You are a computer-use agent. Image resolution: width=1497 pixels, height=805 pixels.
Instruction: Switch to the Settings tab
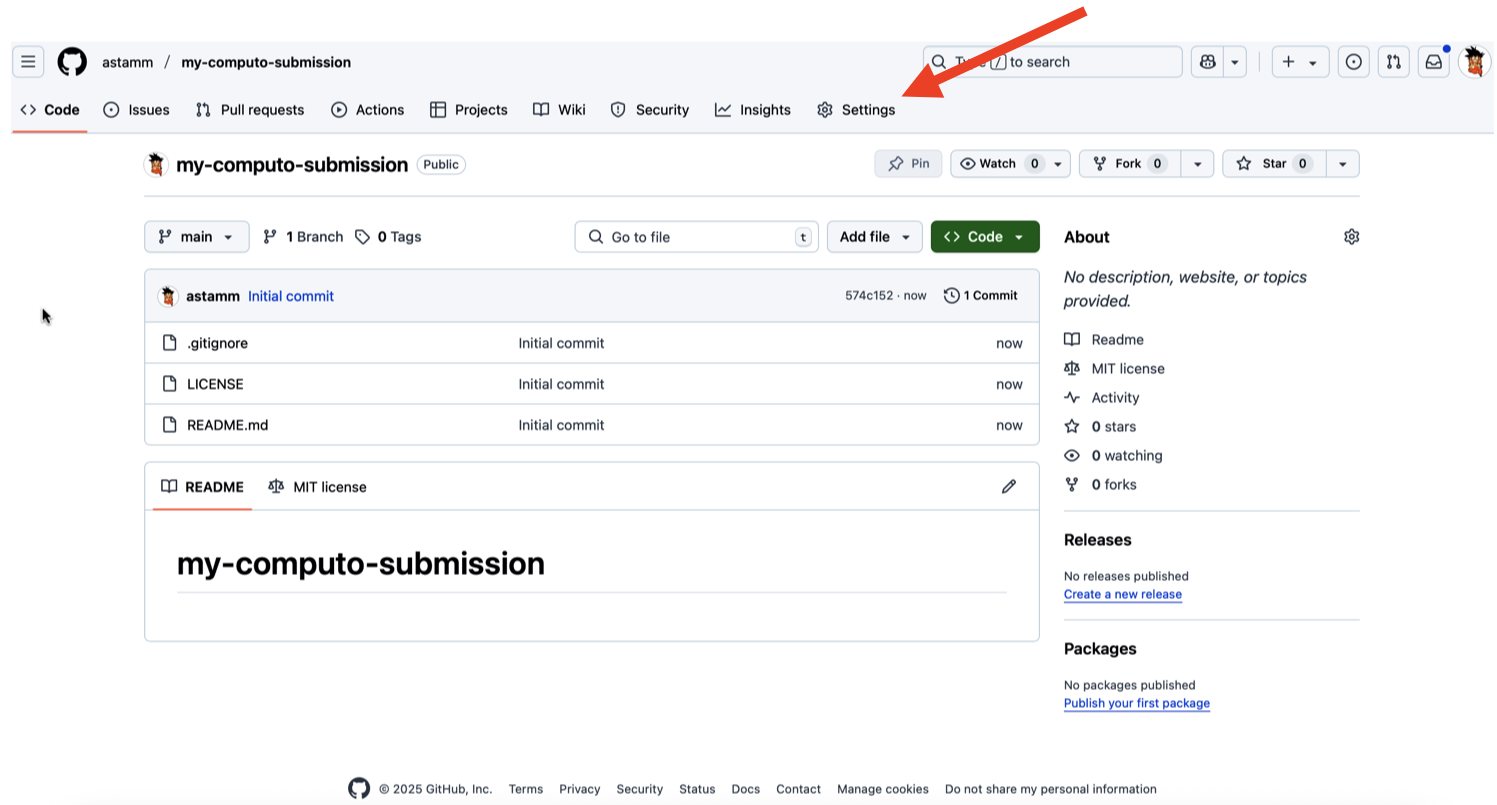(856, 110)
